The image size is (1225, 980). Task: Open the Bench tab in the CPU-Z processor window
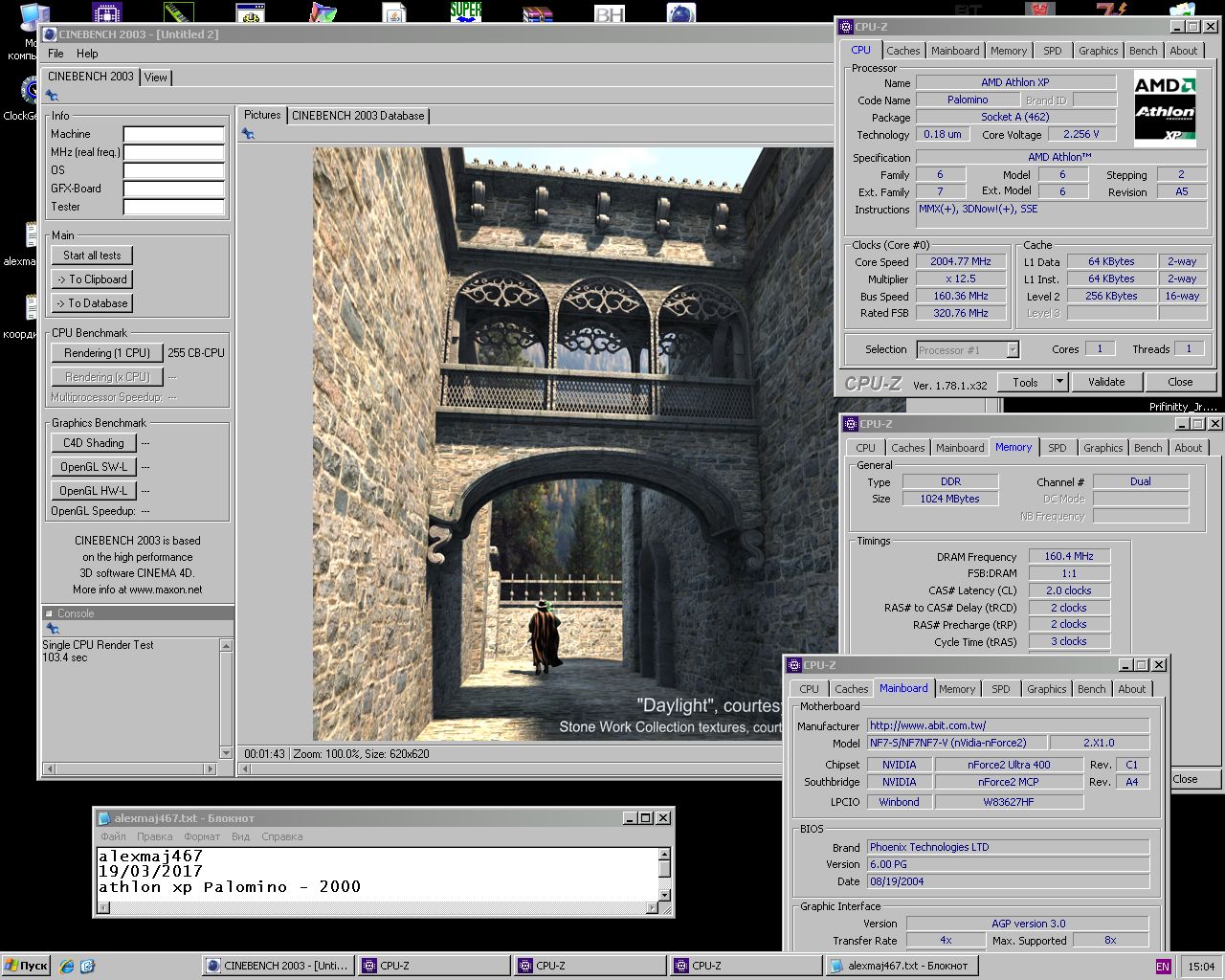click(1143, 51)
